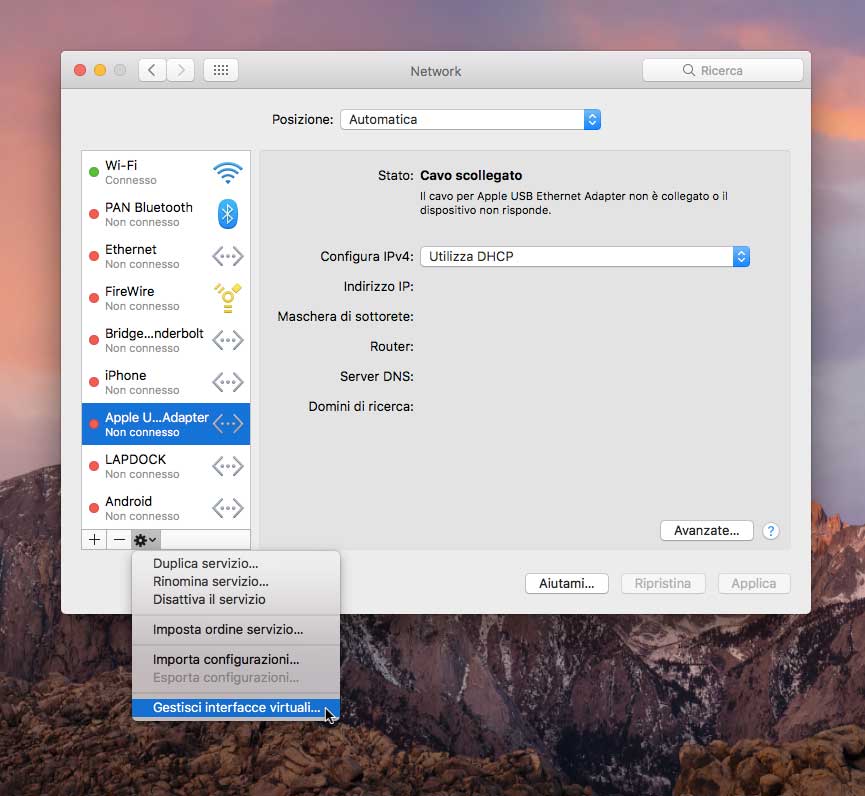Select the Ethernet service row
The height and width of the screenshot is (796, 865).
point(165,256)
